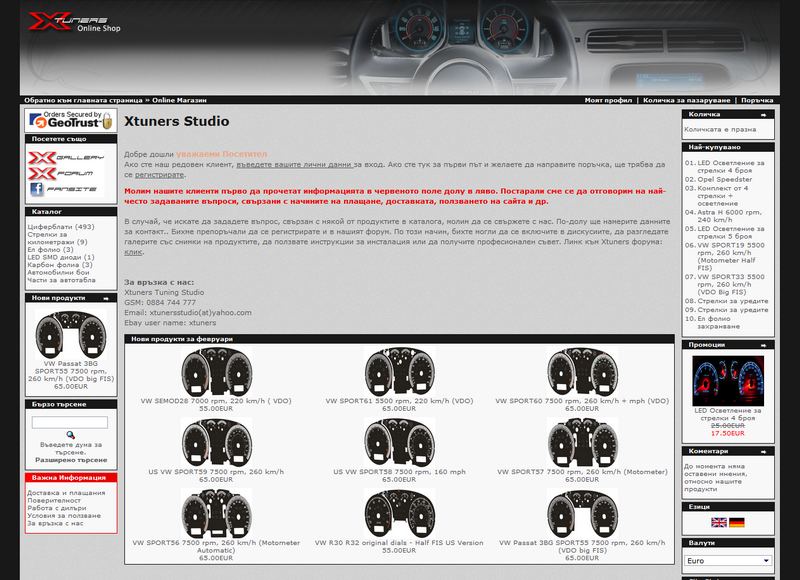
Task: Open the X Gallery logo link
Action: click(66, 158)
